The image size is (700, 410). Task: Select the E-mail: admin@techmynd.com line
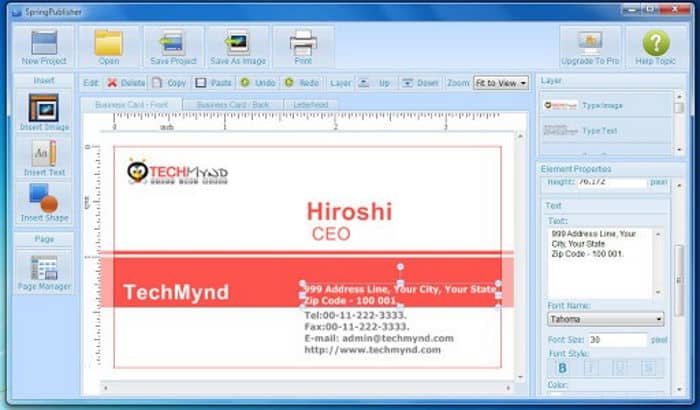(379, 339)
